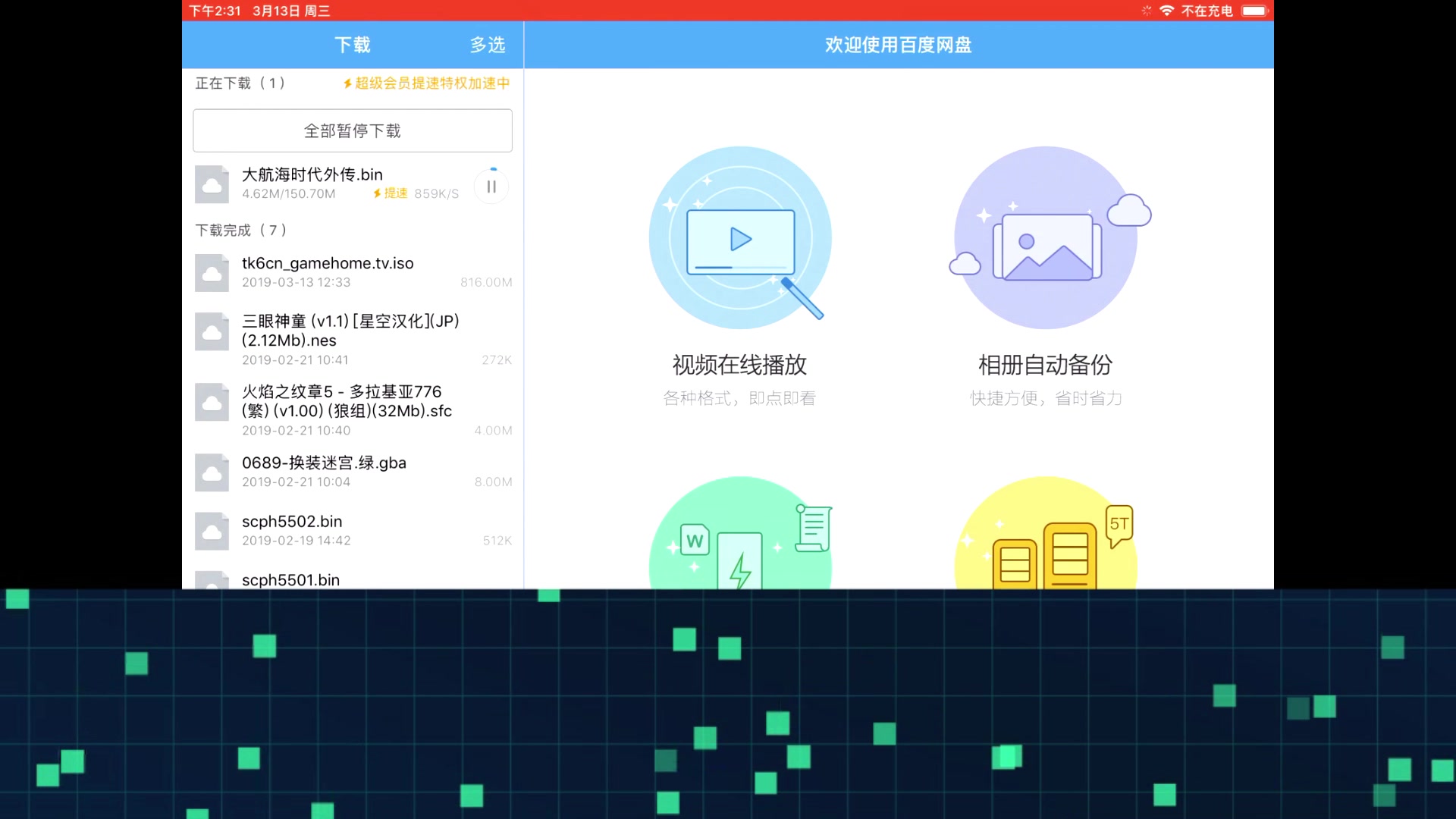
Task: Click 正在下载 (1) section header
Action: point(240,83)
